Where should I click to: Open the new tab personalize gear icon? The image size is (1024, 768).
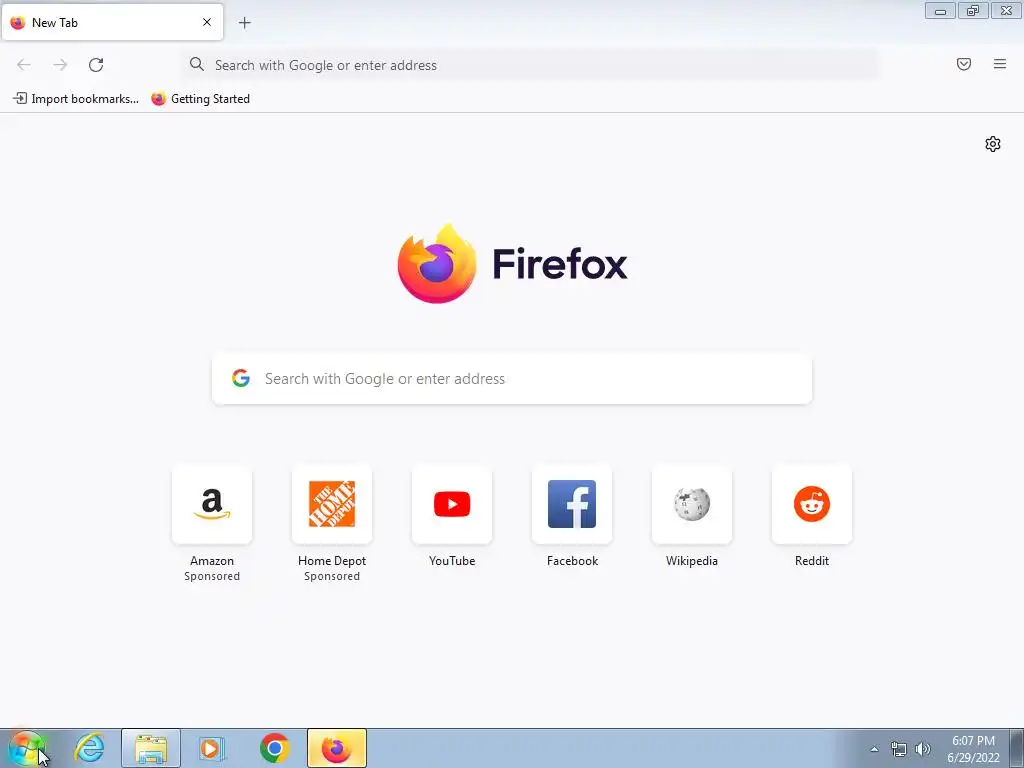coord(993,144)
